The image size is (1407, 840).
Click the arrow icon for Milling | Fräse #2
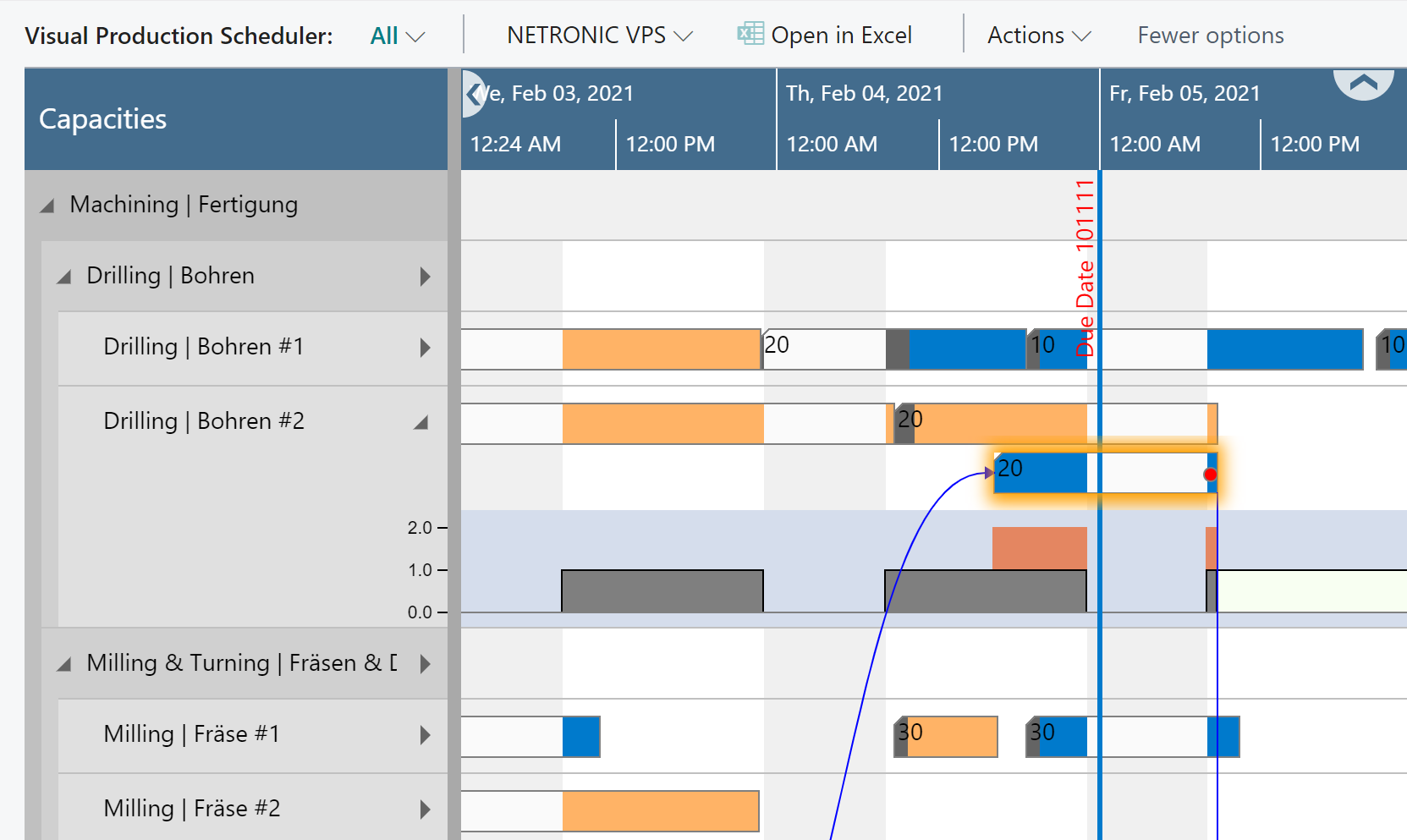click(x=426, y=809)
